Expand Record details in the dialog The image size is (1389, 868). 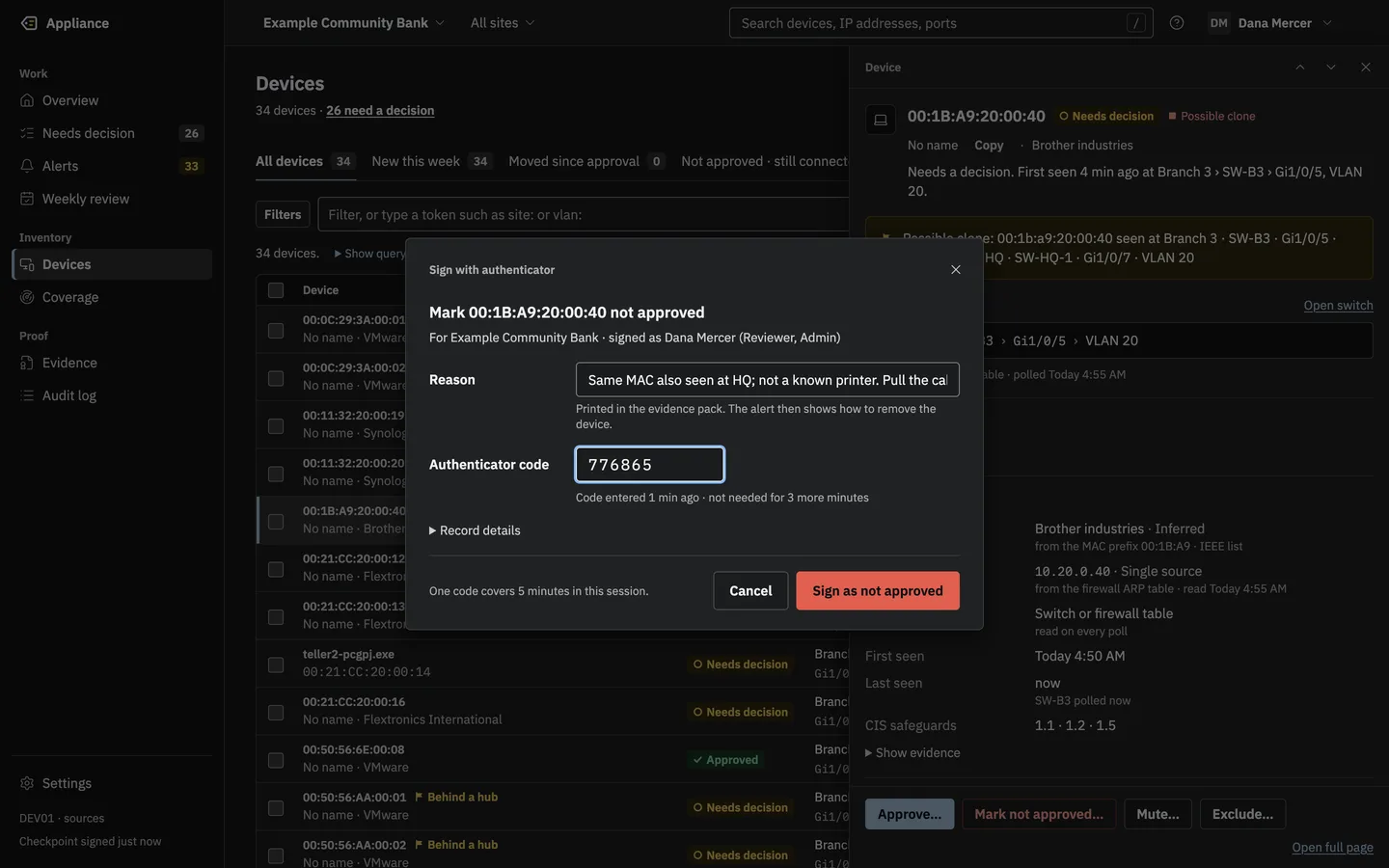[x=475, y=530]
